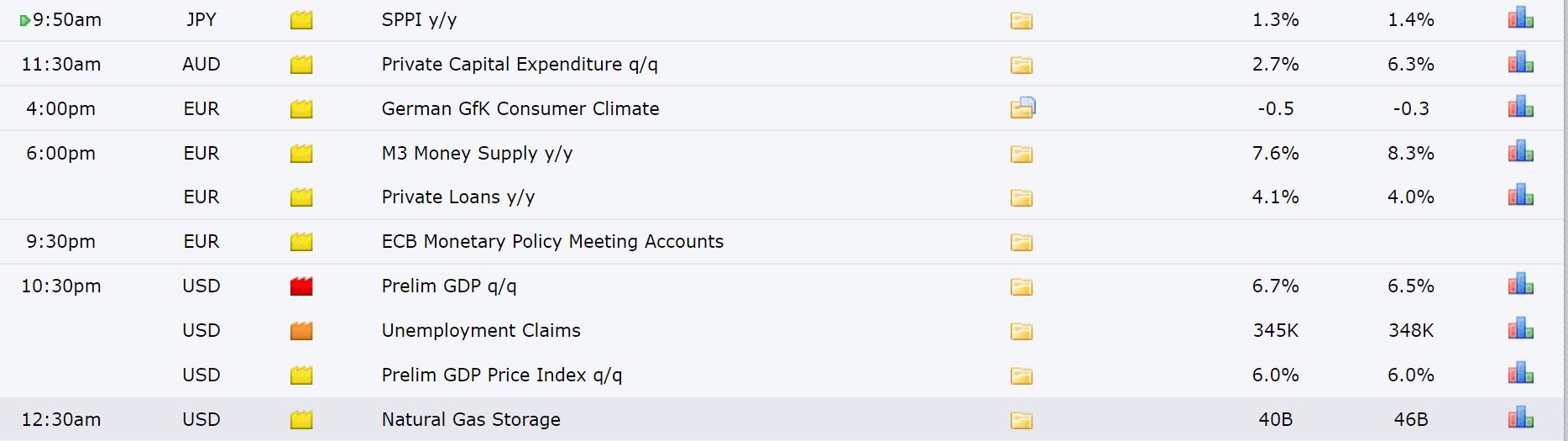Viewport: 1568px width, 441px height.
Task: Select the German GfK Consumer Climate event
Action: (x=520, y=108)
